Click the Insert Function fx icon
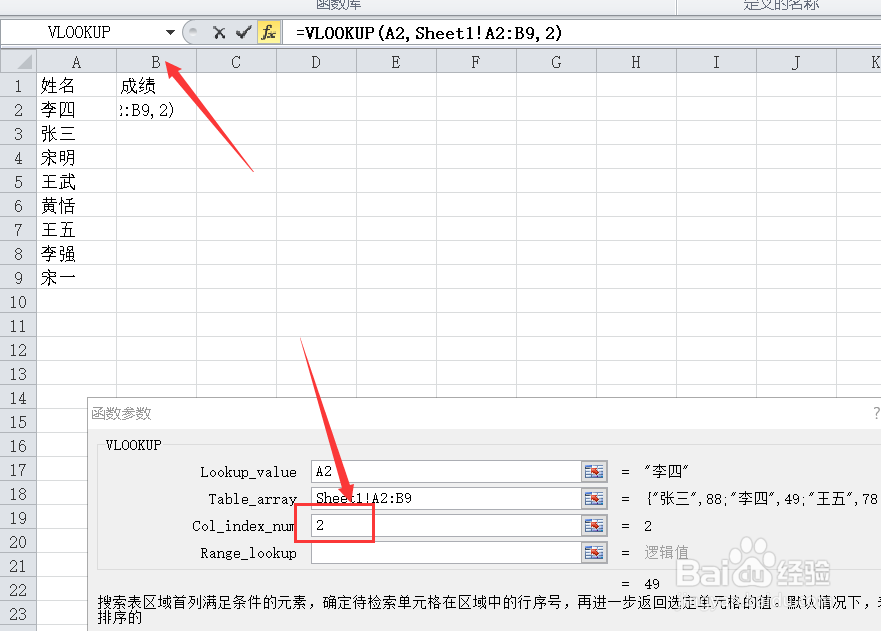Screen dimensions: 881x631 pos(267,32)
